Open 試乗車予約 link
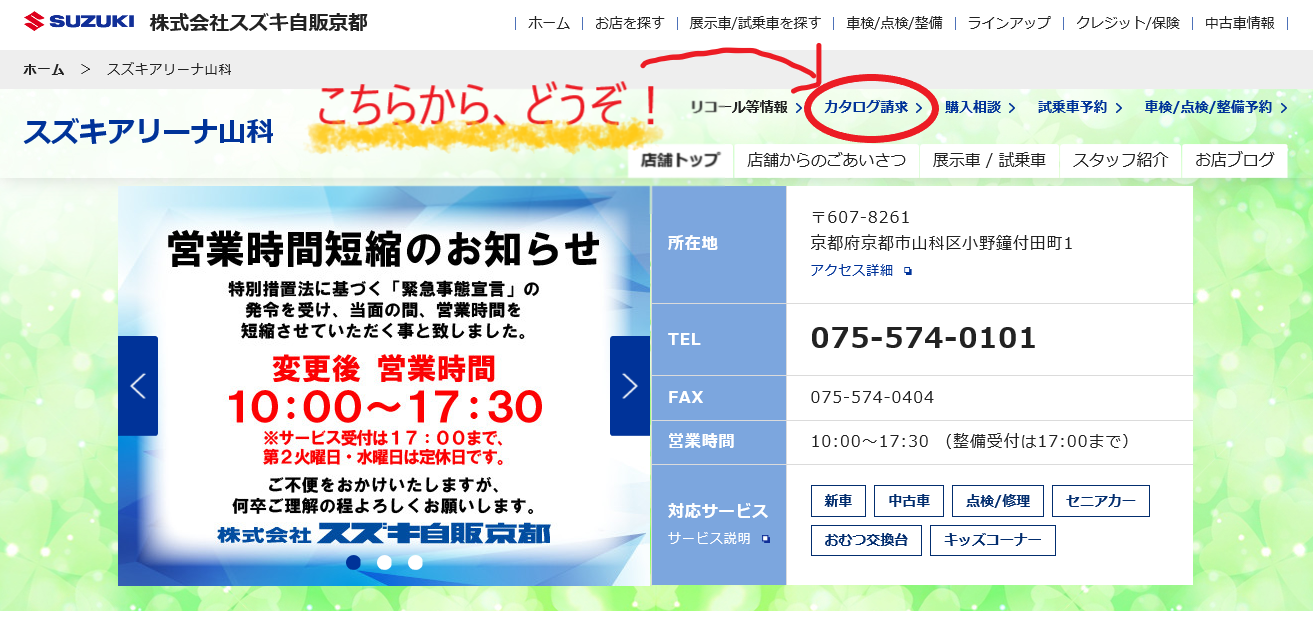Image resolution: width=1313 pixels, height=639 pixels. [x=1080, y=107]
